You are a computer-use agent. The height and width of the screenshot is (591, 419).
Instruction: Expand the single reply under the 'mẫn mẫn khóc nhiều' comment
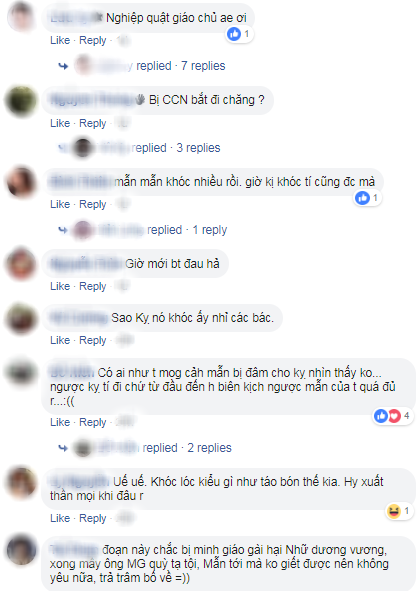point(210,230)
